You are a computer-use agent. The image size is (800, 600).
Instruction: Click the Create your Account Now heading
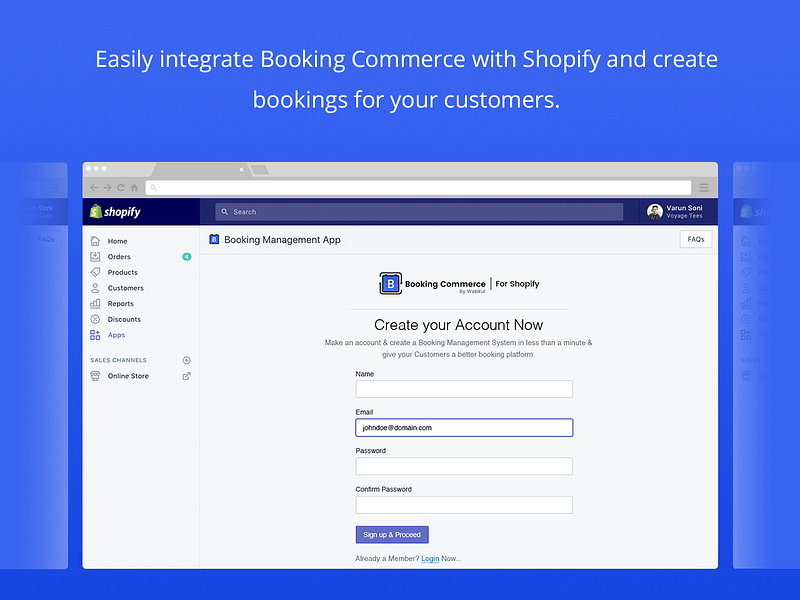click(459, 325)
